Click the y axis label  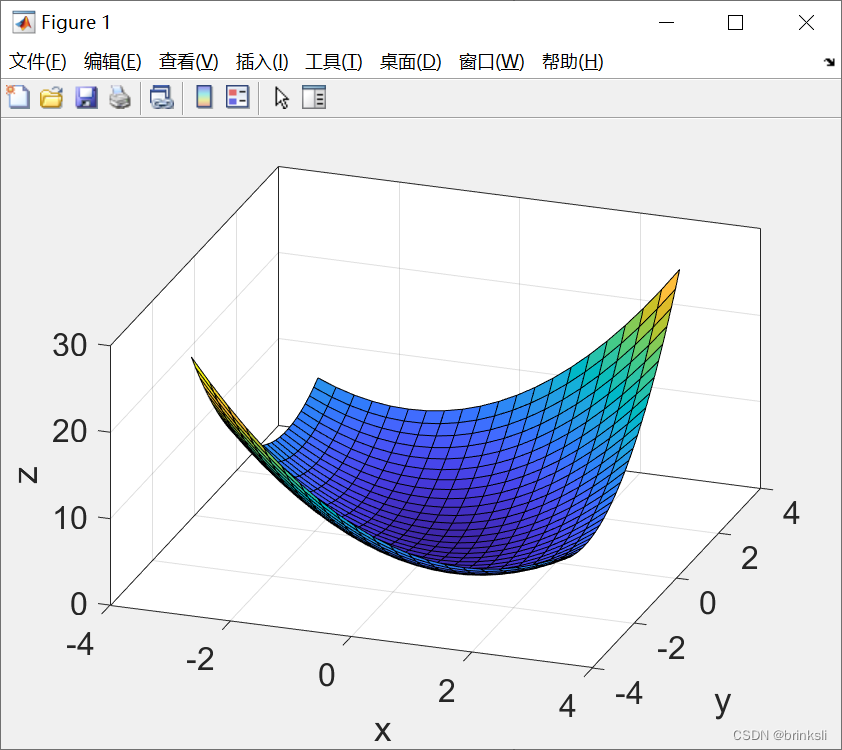click(723, 702)
